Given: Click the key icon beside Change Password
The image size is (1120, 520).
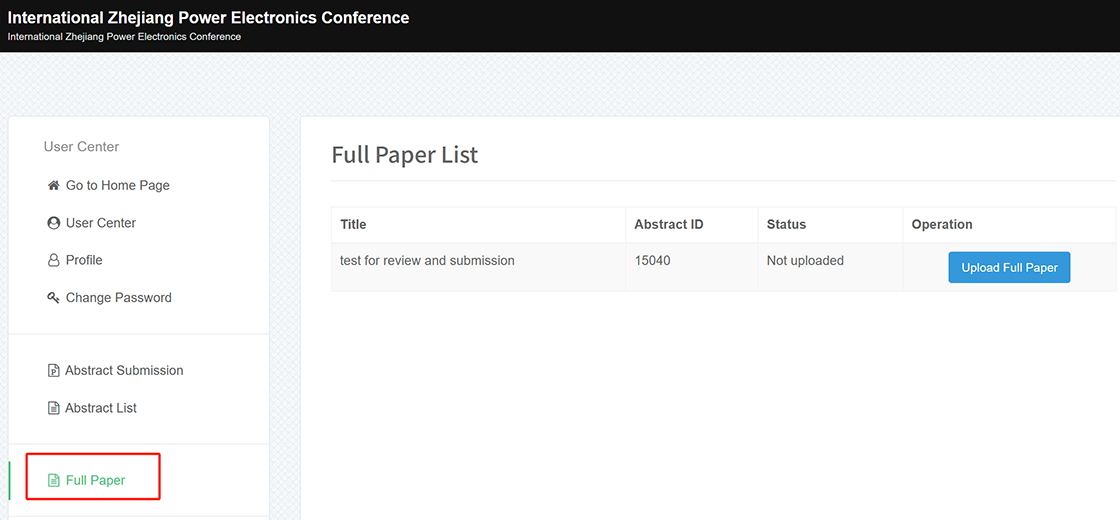Looking at the screenshot, I should pos(53,298).
